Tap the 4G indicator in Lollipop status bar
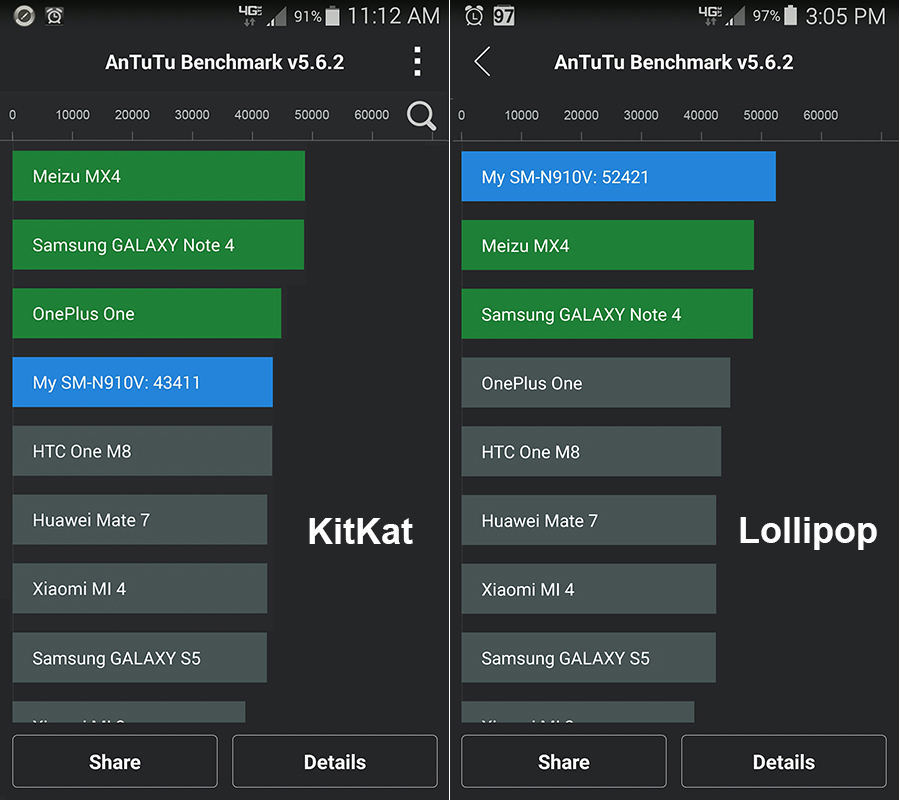 pos(710,15)
